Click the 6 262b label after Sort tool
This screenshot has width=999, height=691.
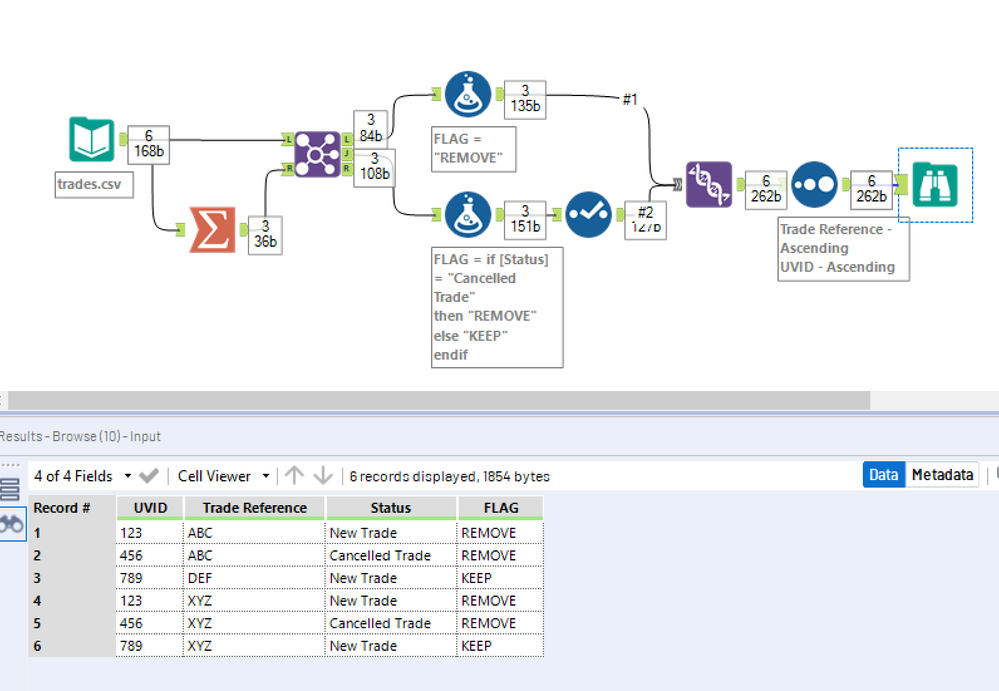[871, 189]
